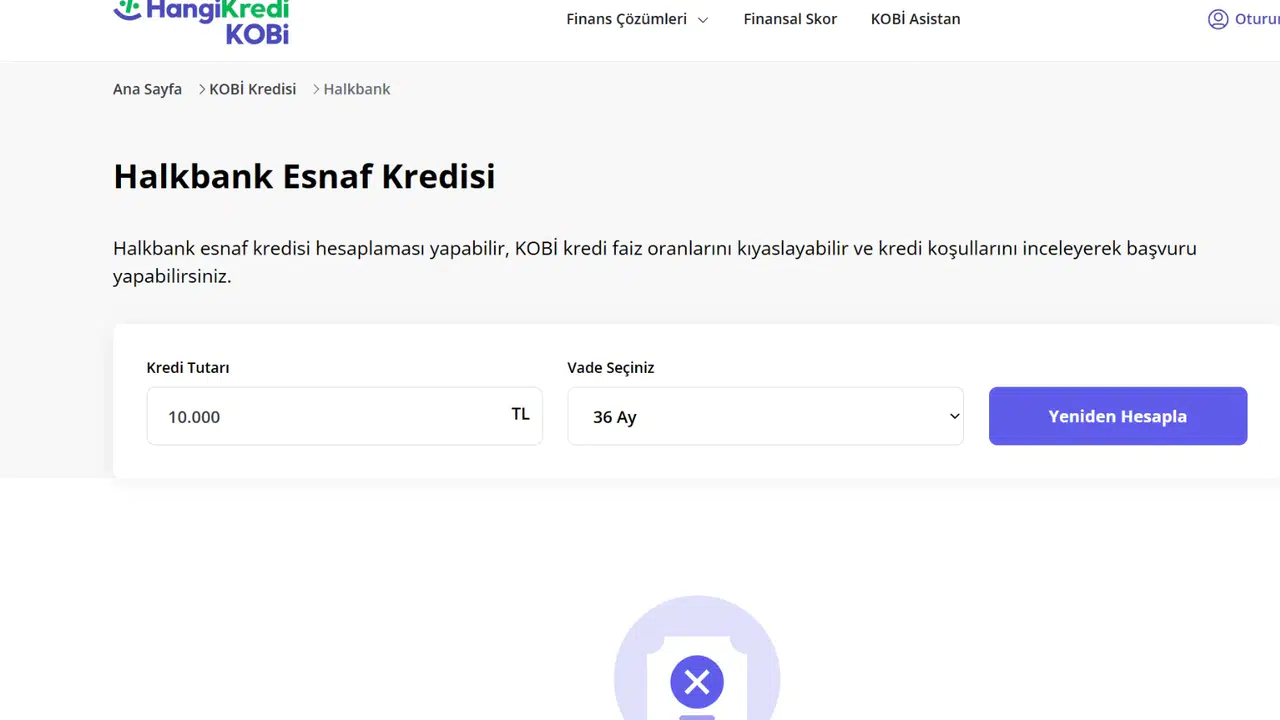Click the breadcrumb separator arrow after Ana Sayfa
1280x720 pixels.
200,89
